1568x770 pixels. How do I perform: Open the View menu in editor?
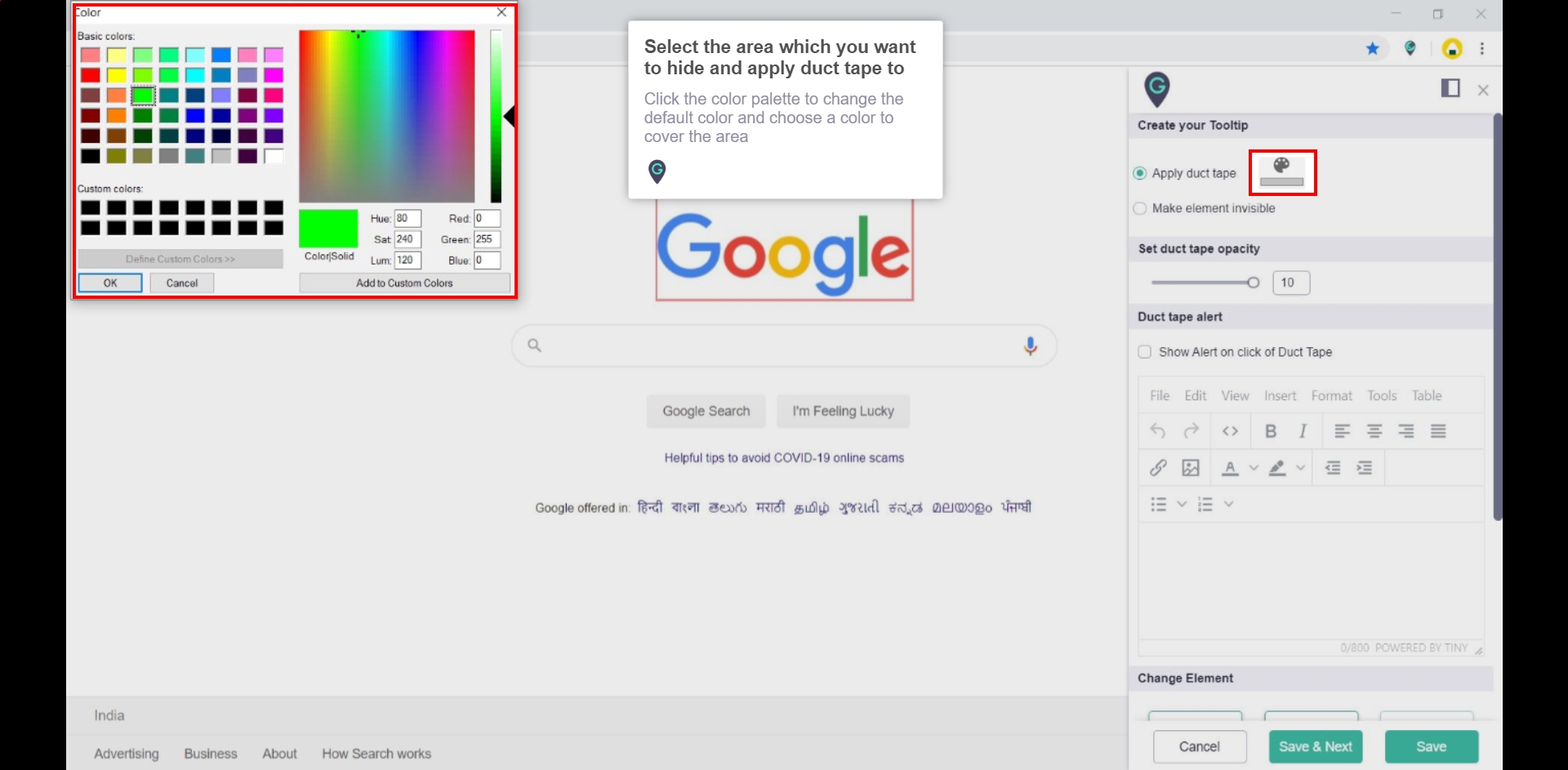[1236, 395]
